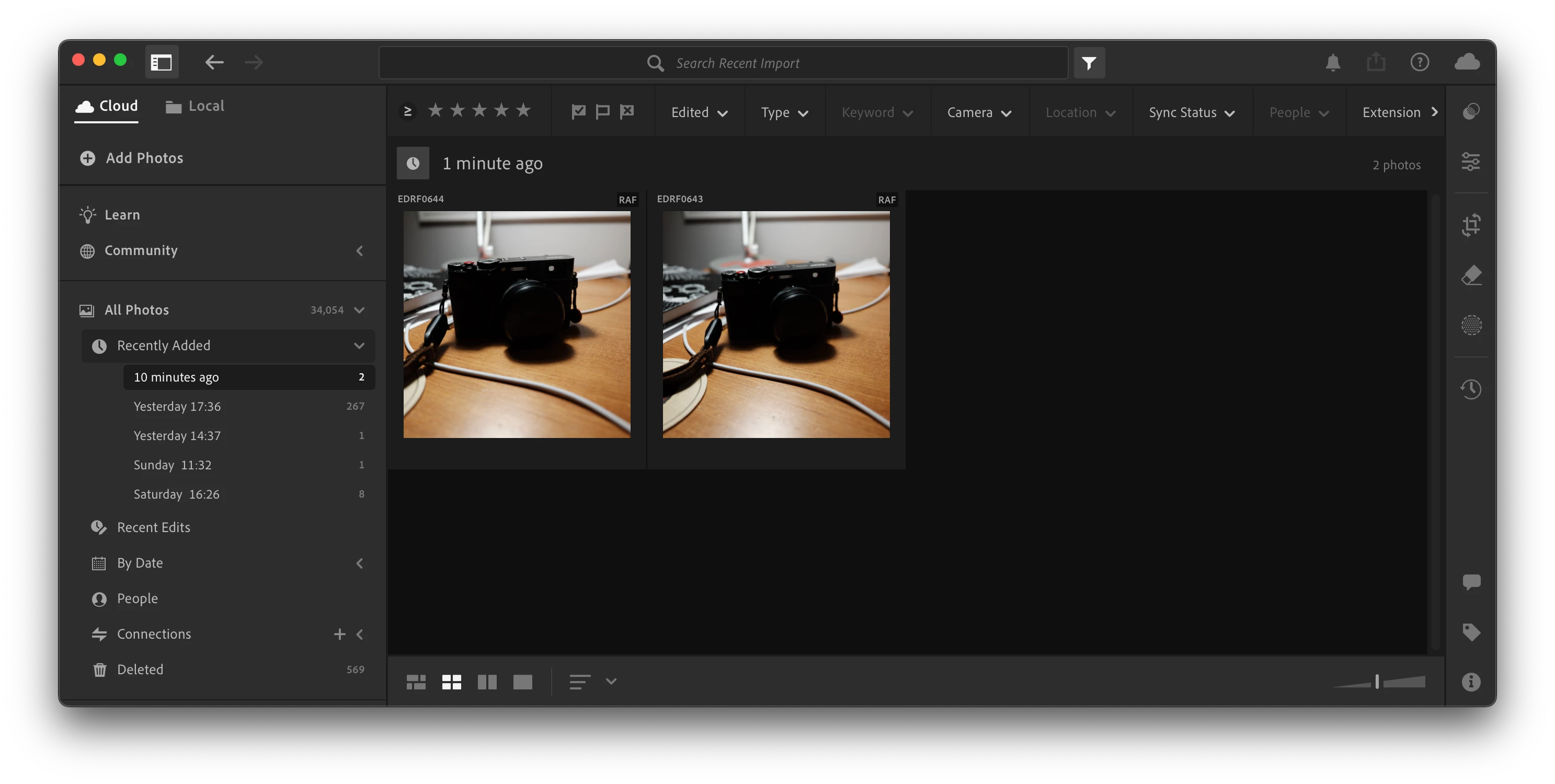Open the Camera filter dropdown

click(978, 113)
